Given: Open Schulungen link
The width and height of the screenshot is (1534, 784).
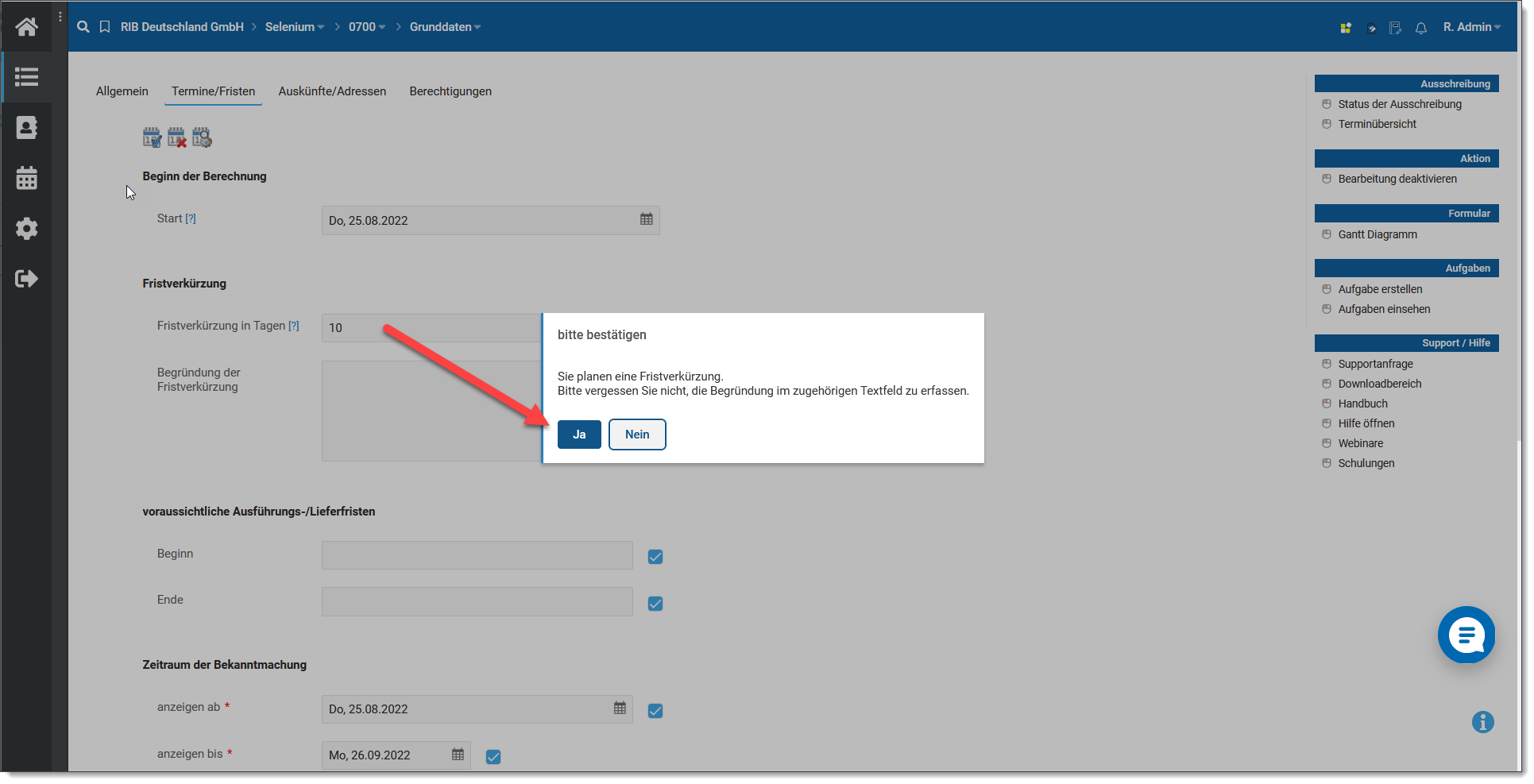Looking at the screenshot, I should pos(1366,463).
